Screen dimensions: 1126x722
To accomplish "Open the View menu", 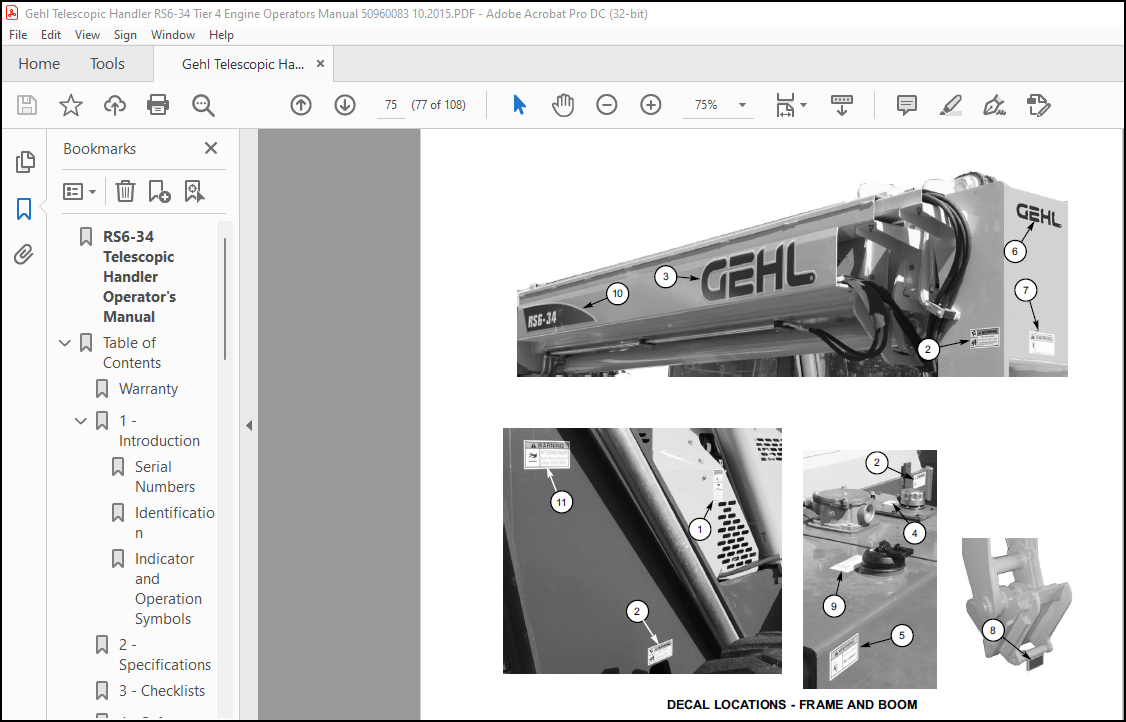I will [88, 34].
